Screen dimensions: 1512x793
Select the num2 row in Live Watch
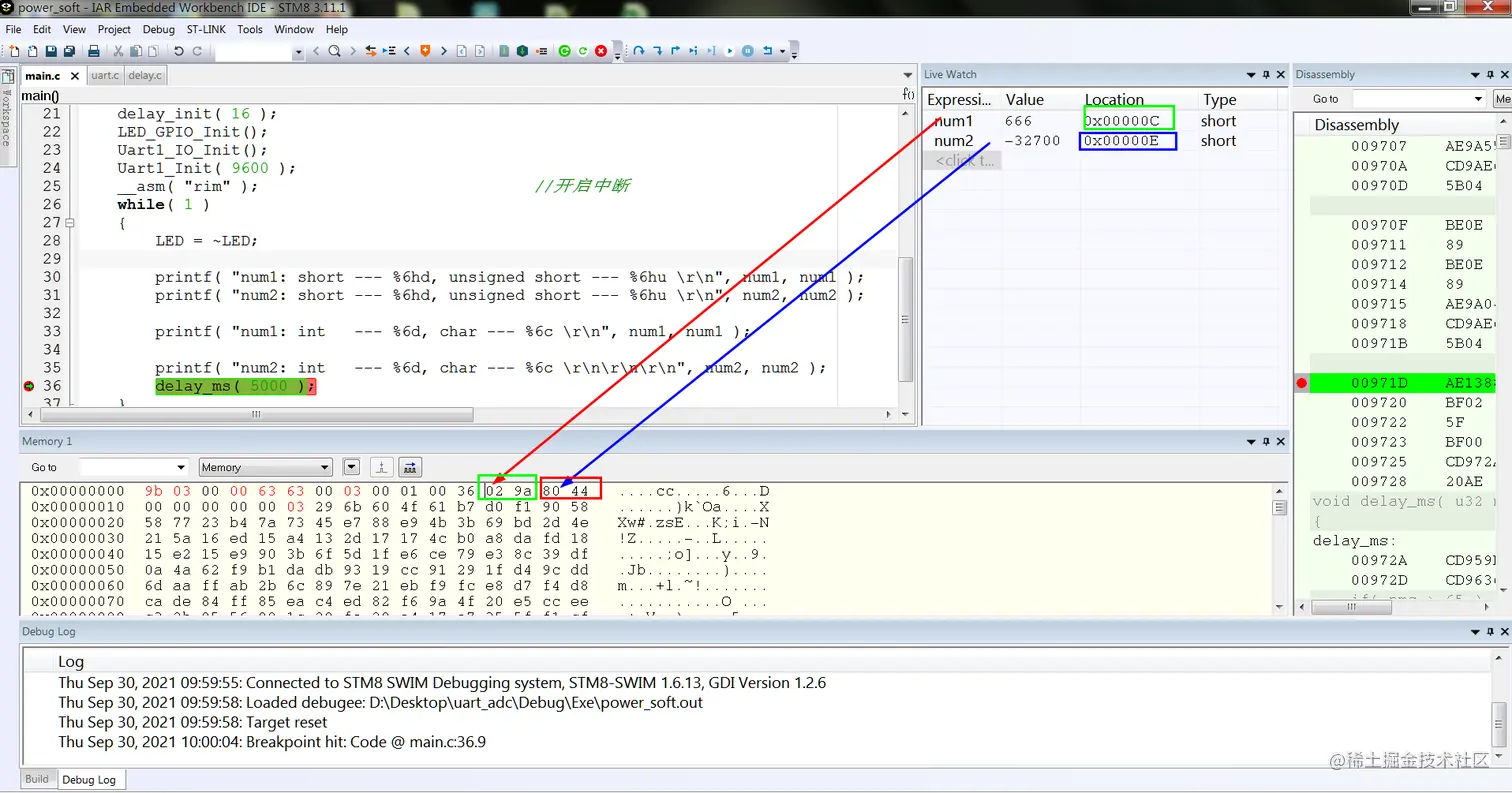(x=1105, y=141)
